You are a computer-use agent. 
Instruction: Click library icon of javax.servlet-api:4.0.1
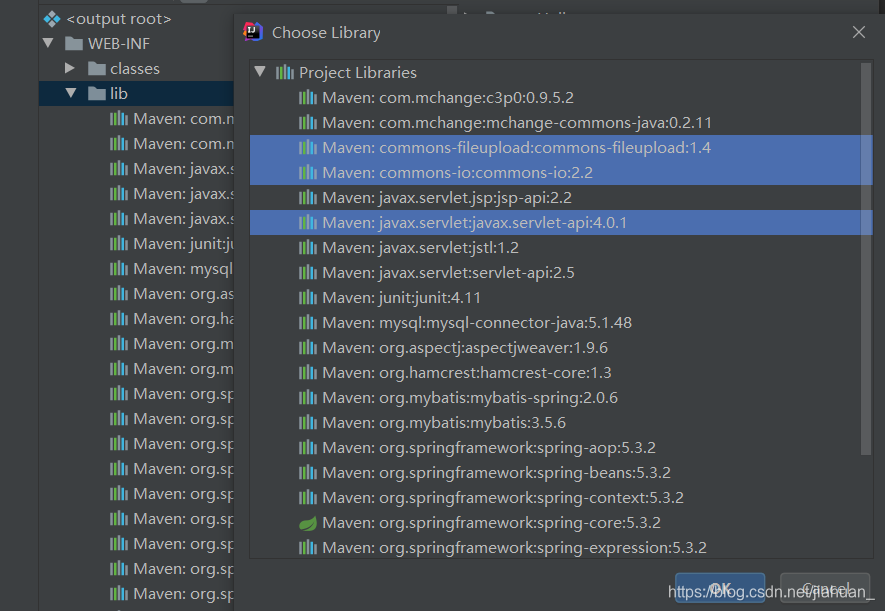click(308, 223)
